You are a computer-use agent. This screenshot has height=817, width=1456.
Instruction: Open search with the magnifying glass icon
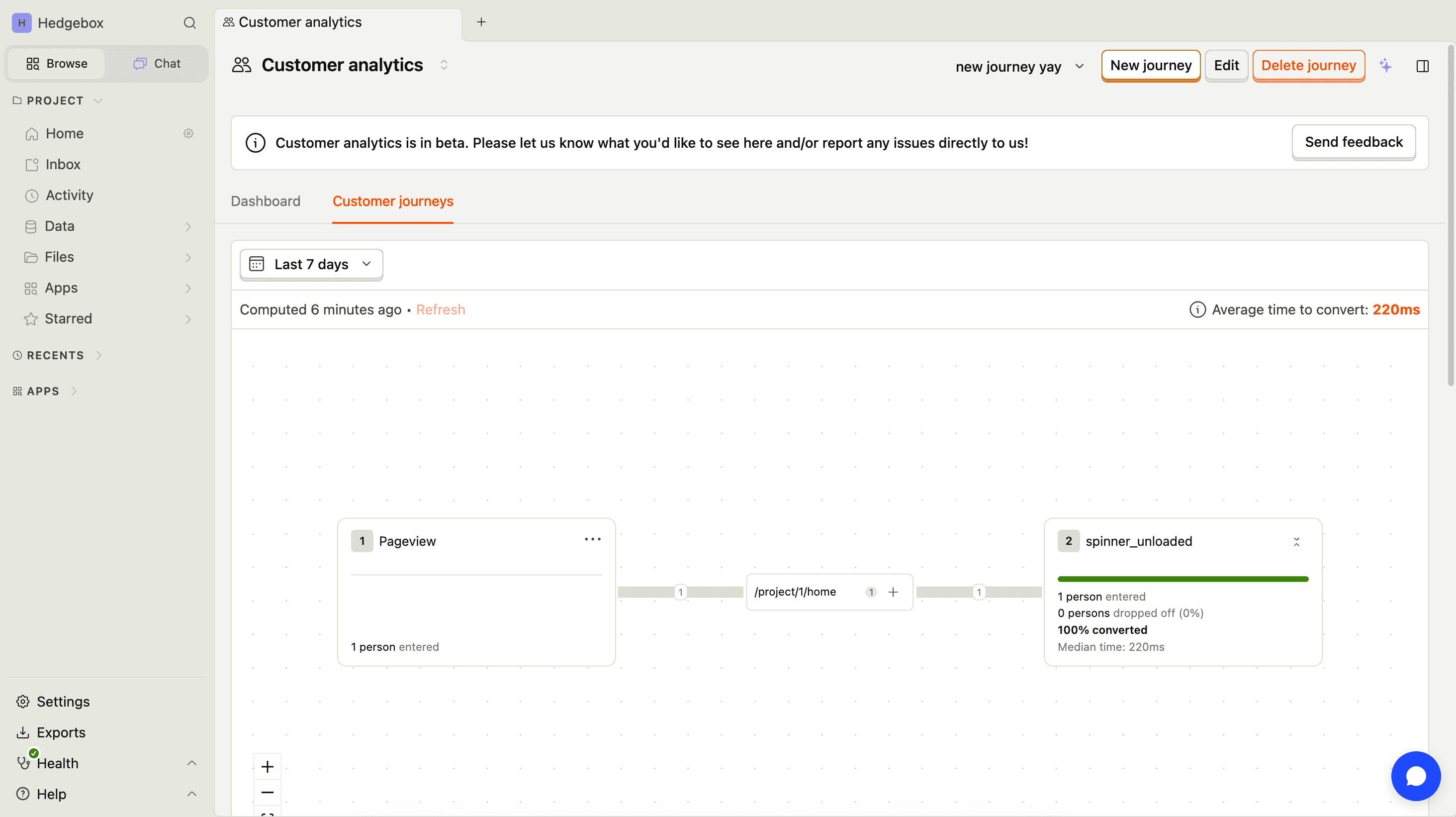(190, 22)
